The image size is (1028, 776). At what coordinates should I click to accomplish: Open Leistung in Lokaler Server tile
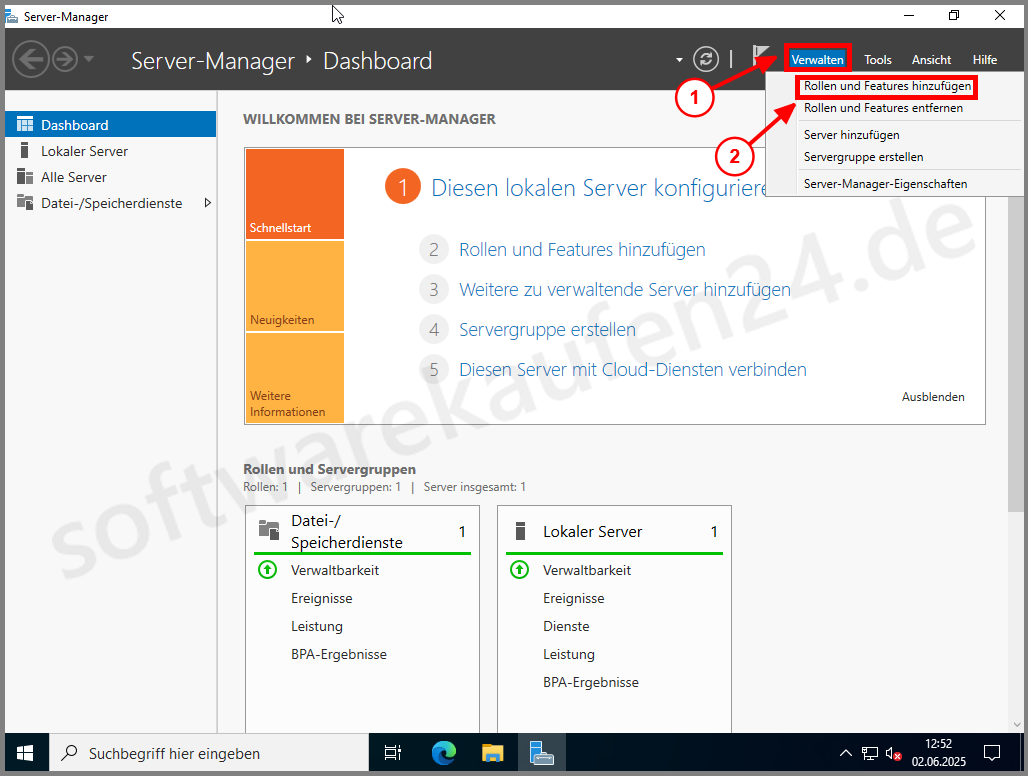(x=568, y=654)
